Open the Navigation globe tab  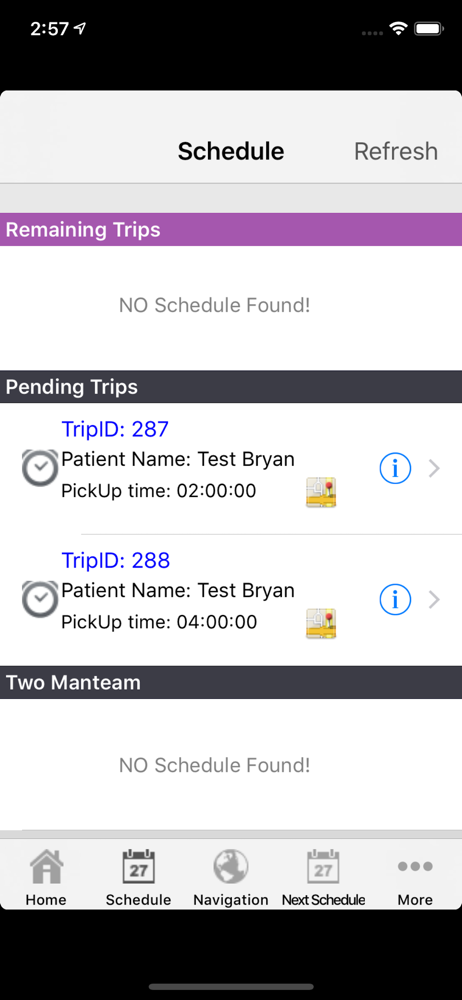[x=230, y=878]
